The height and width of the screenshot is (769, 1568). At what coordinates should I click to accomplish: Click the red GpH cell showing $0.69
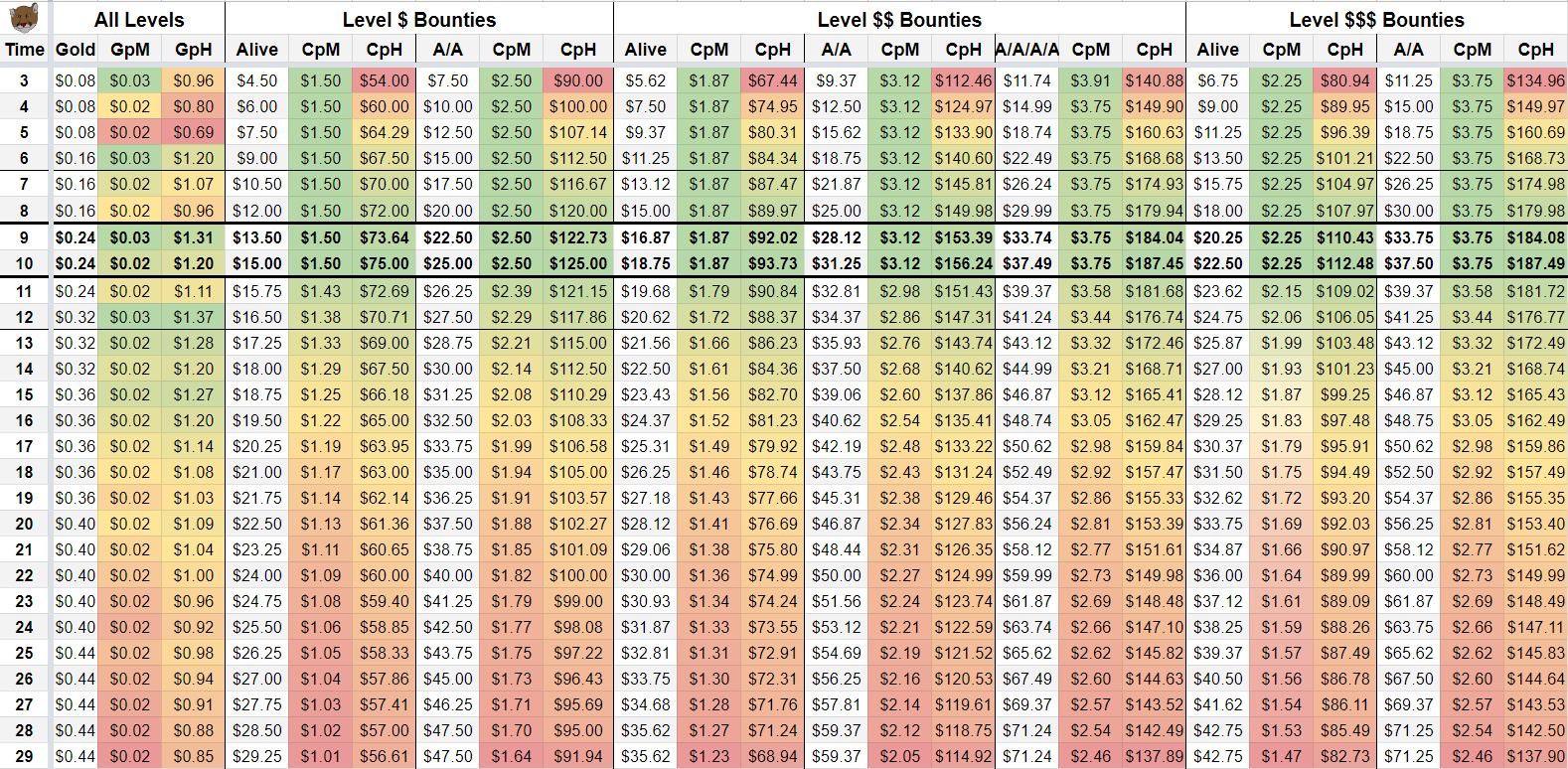(x=193, y=132)
